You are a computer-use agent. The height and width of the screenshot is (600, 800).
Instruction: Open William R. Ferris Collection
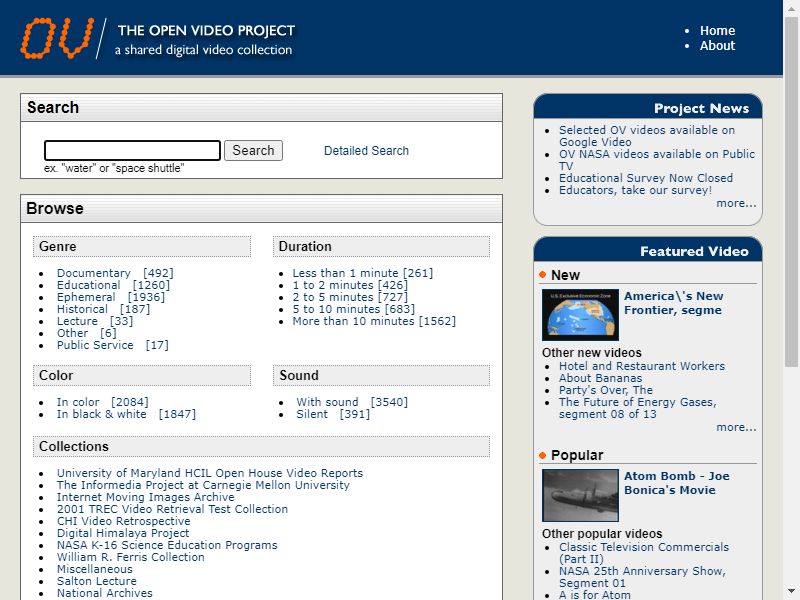point(131,557)
